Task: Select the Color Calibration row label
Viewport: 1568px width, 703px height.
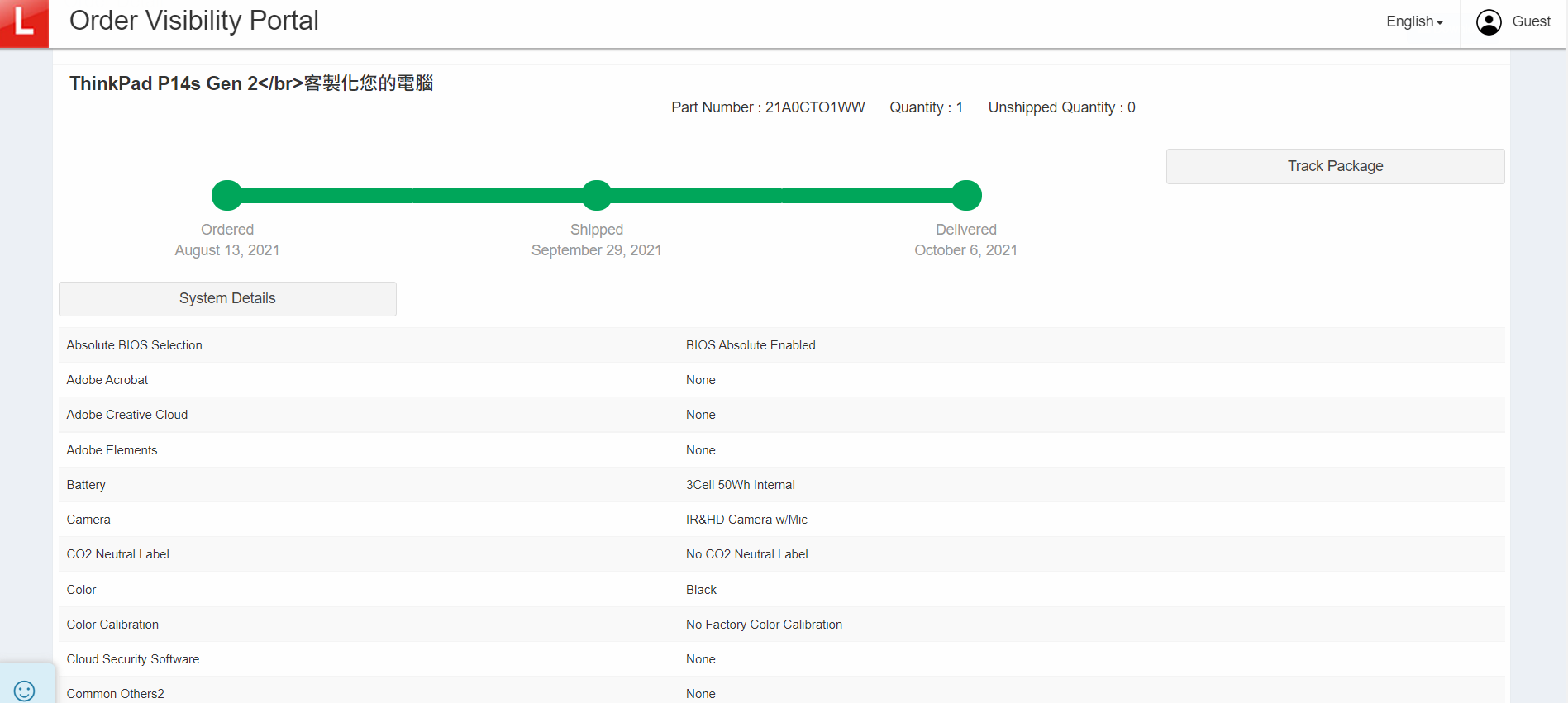Action: pyautogui.click(x=112, y=625)
